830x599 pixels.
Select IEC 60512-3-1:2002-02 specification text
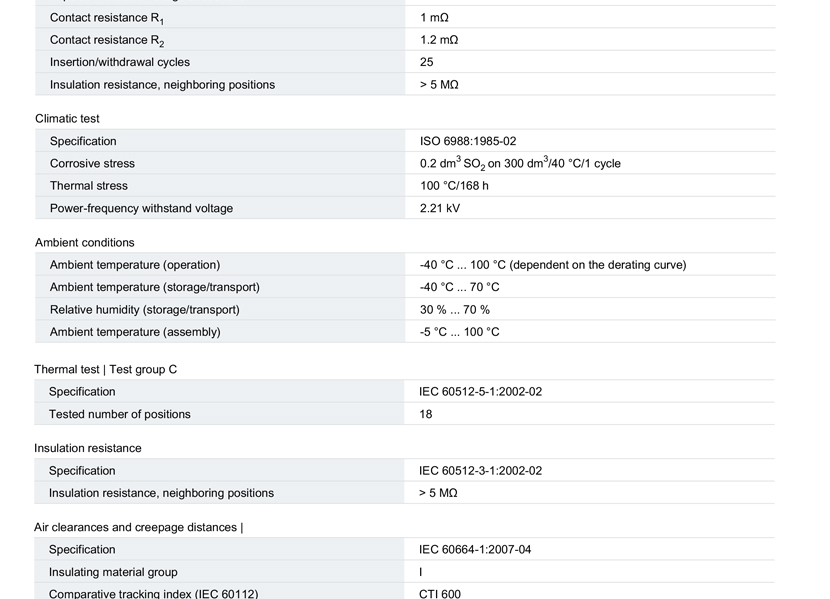pos(481,470)
